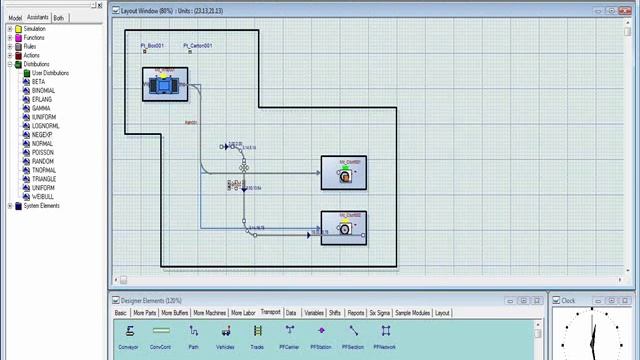Screen dimensions: 640x360
Task: Click Designer Elements scroll up arrow
Action: click(x=538, y=325)
